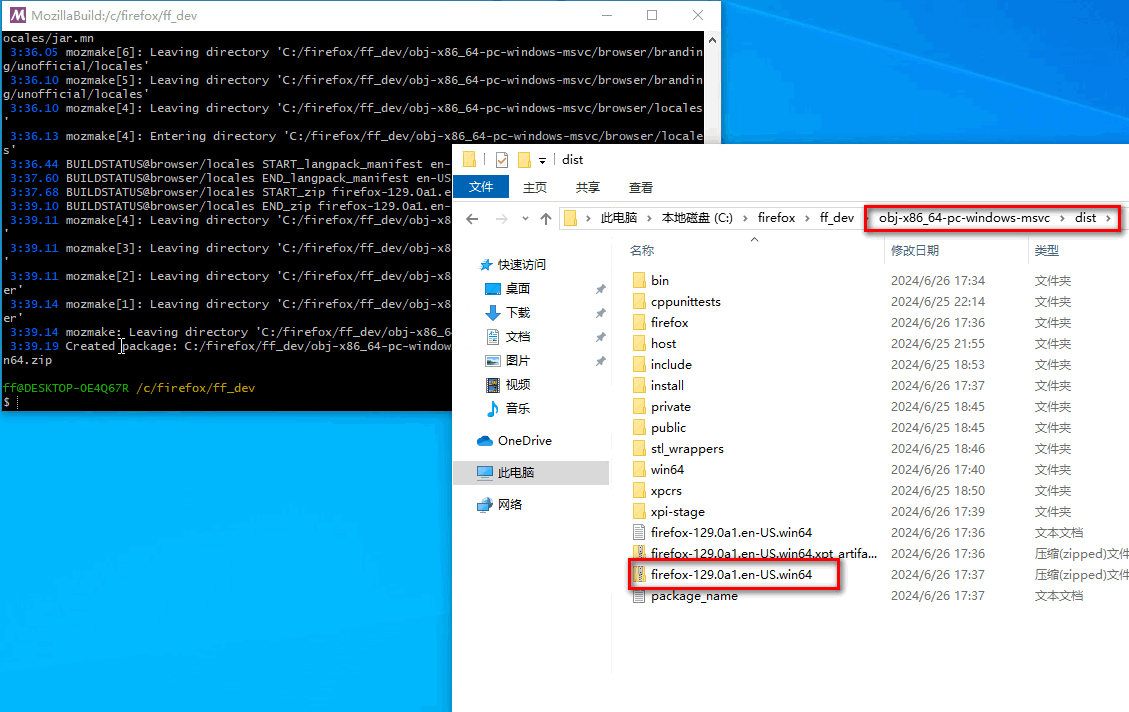The width and height of the screenshot is (1129, 712).
Task: Click the pin icon next to 文档
Action: pos(601,337)
